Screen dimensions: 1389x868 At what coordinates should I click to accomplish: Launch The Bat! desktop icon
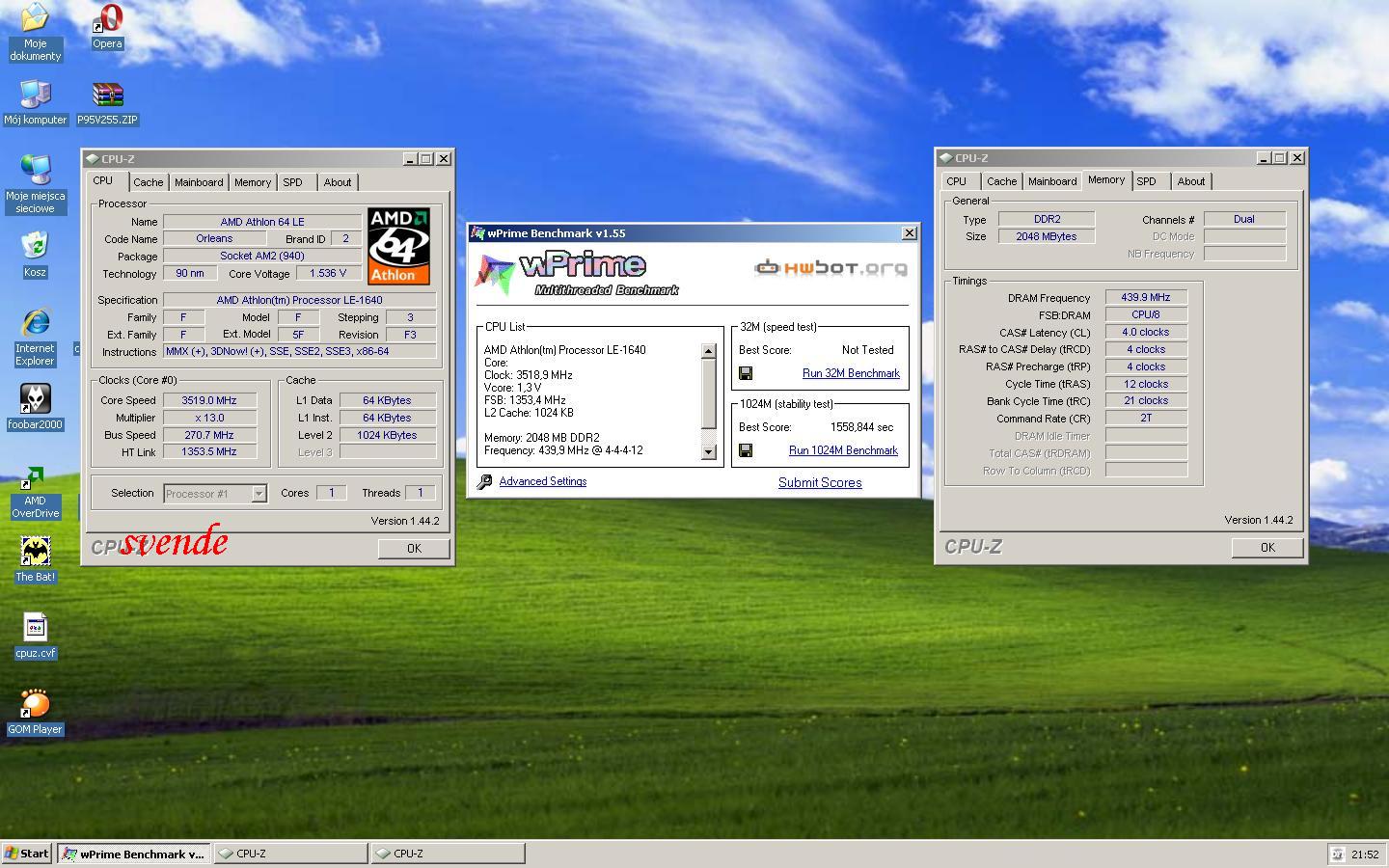click(35, 559)
